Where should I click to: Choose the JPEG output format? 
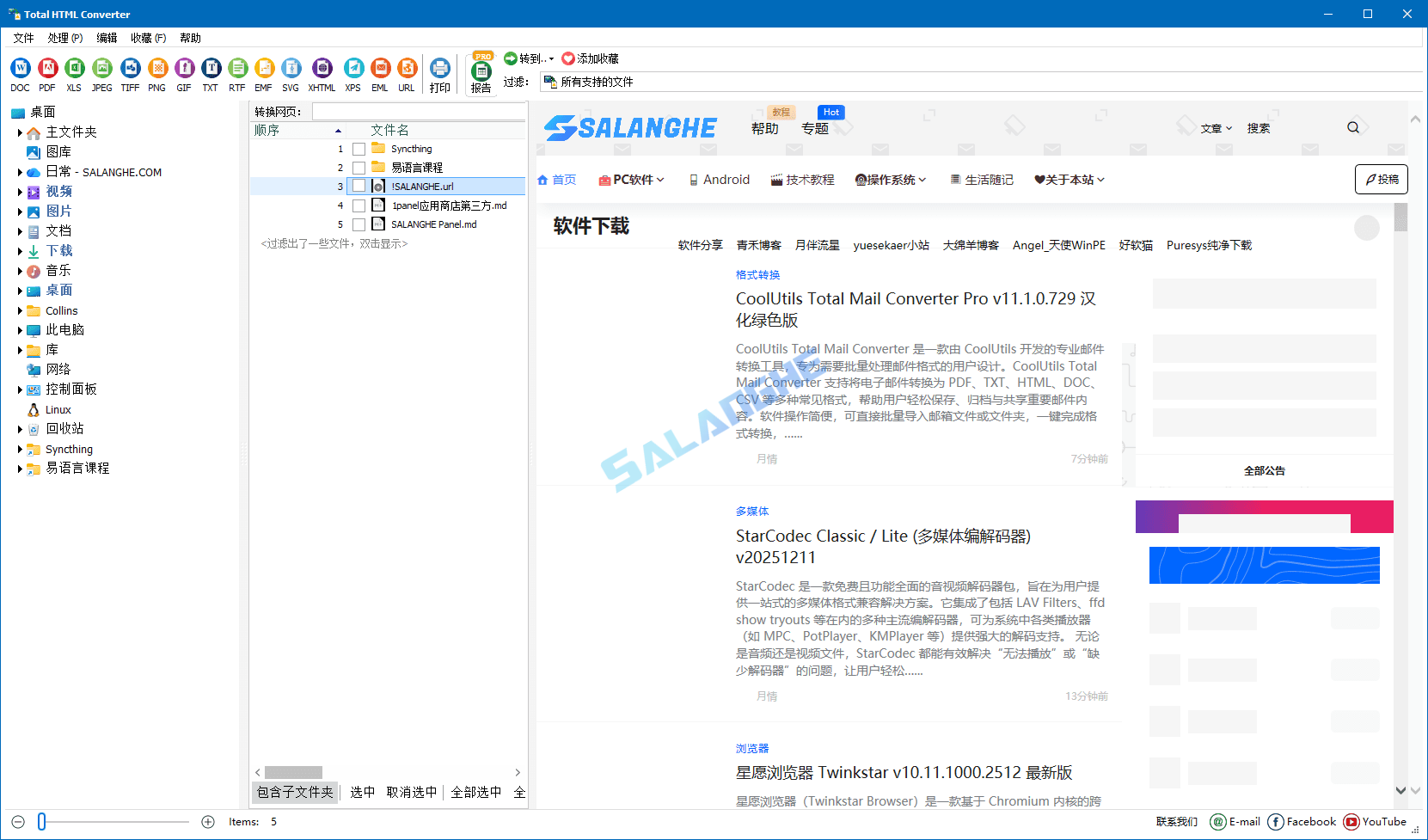(101, 67)
